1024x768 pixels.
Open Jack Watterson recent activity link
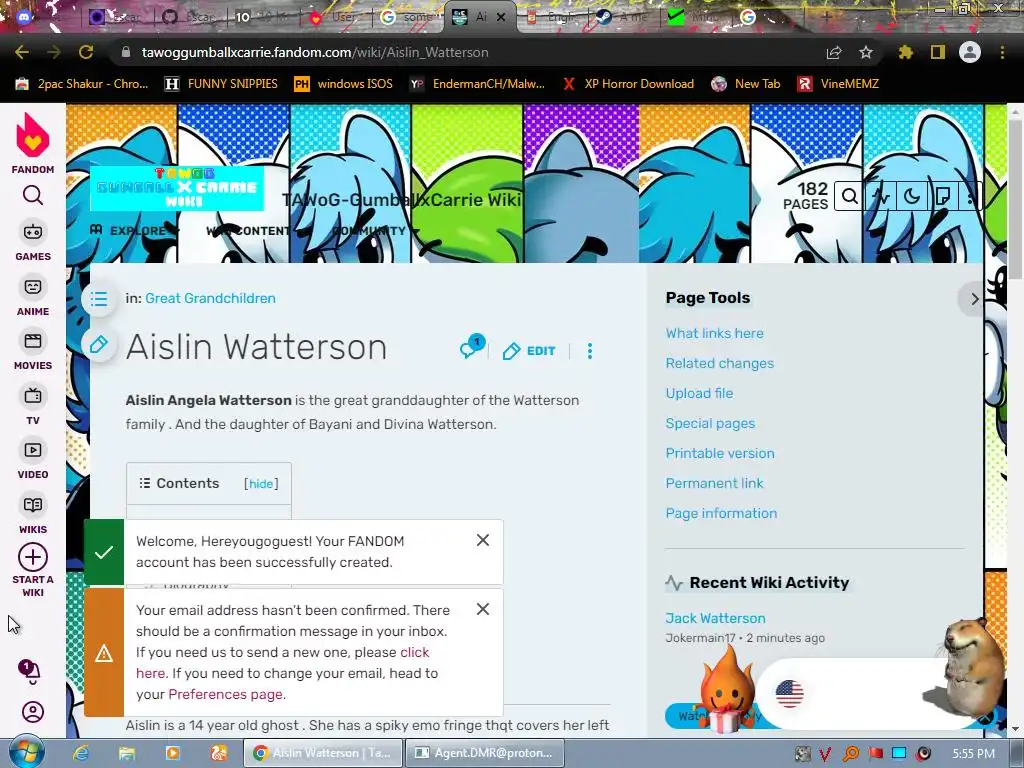point(715,618)
